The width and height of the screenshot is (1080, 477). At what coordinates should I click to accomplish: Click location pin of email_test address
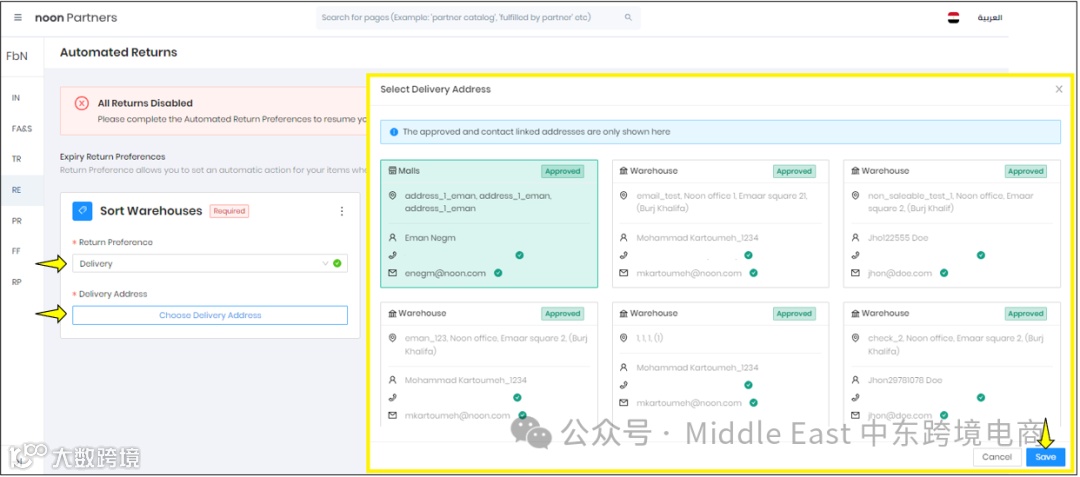point(624,195)
